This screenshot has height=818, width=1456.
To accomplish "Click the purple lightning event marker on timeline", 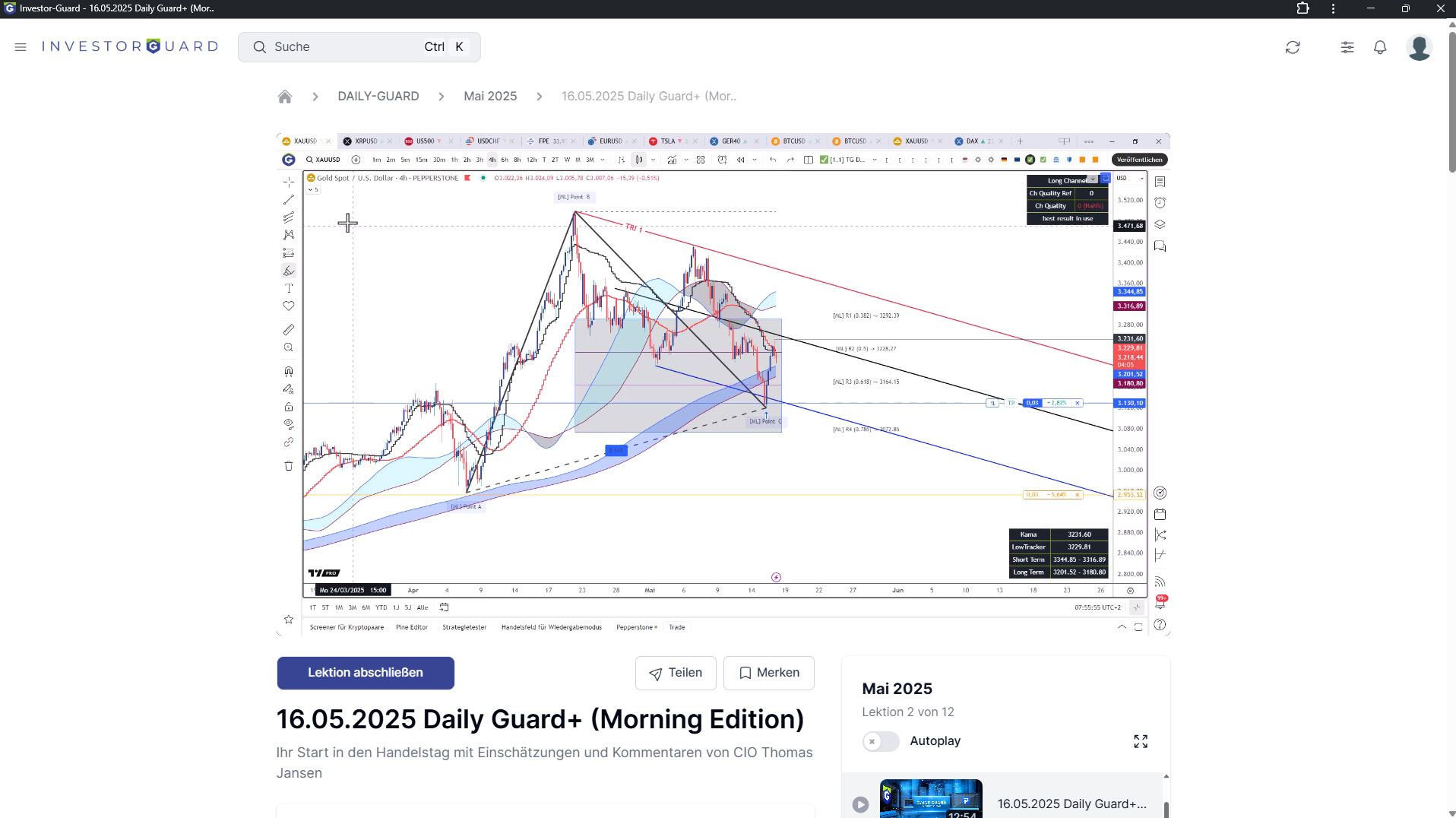I will (x=776, y=578).
